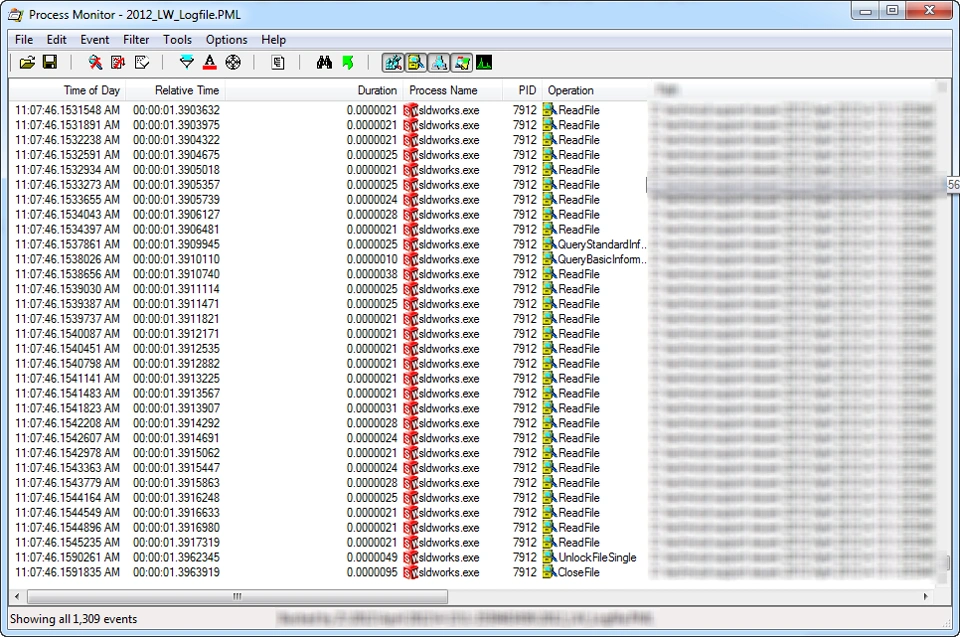Viewport: 960px width, 637px height.
Task: Click the horizontal scrollbar right arrow
Action: point(925,596)
